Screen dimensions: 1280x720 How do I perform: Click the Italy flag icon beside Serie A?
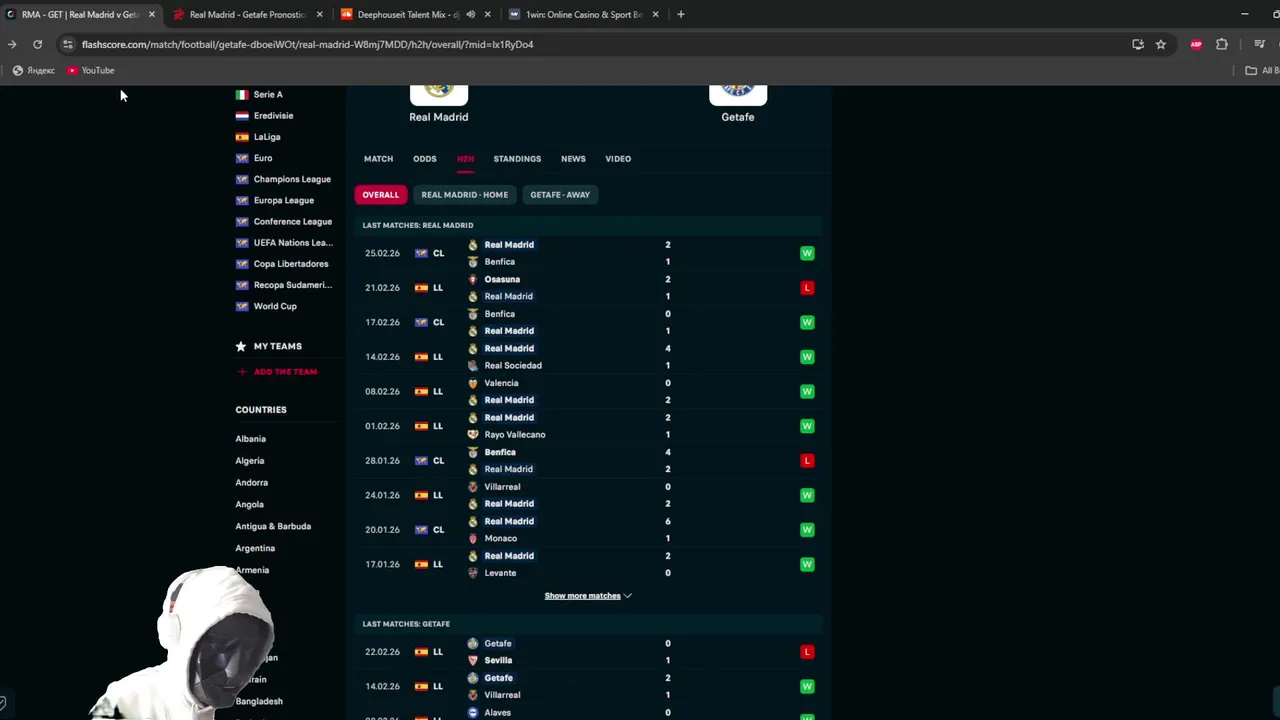[241, 94]
